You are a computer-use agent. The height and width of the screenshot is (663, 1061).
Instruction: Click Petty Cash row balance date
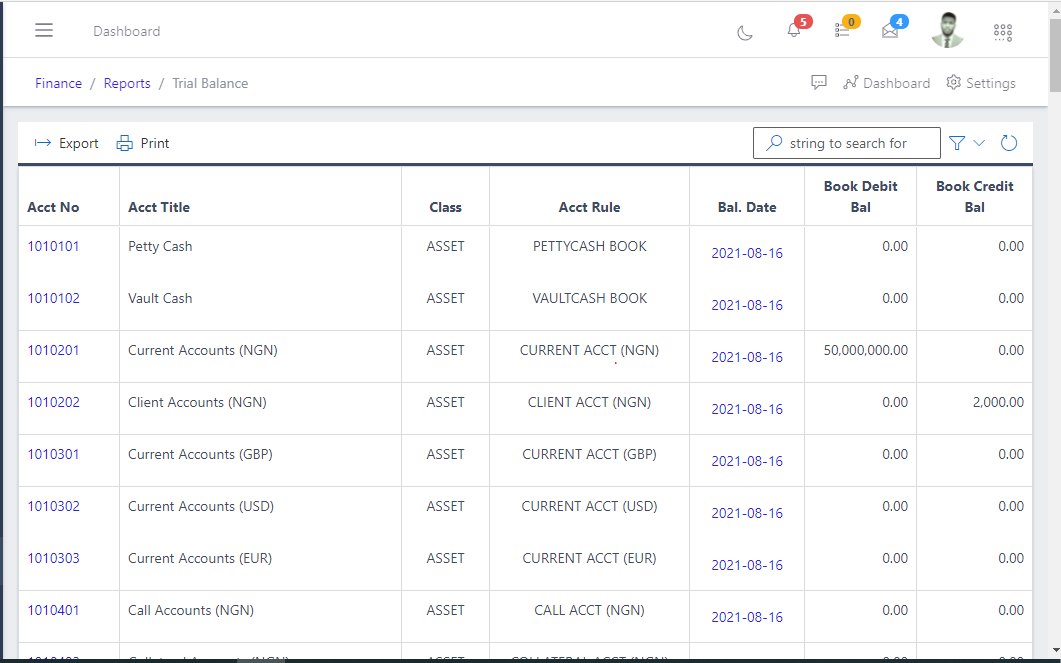(747, 253)
